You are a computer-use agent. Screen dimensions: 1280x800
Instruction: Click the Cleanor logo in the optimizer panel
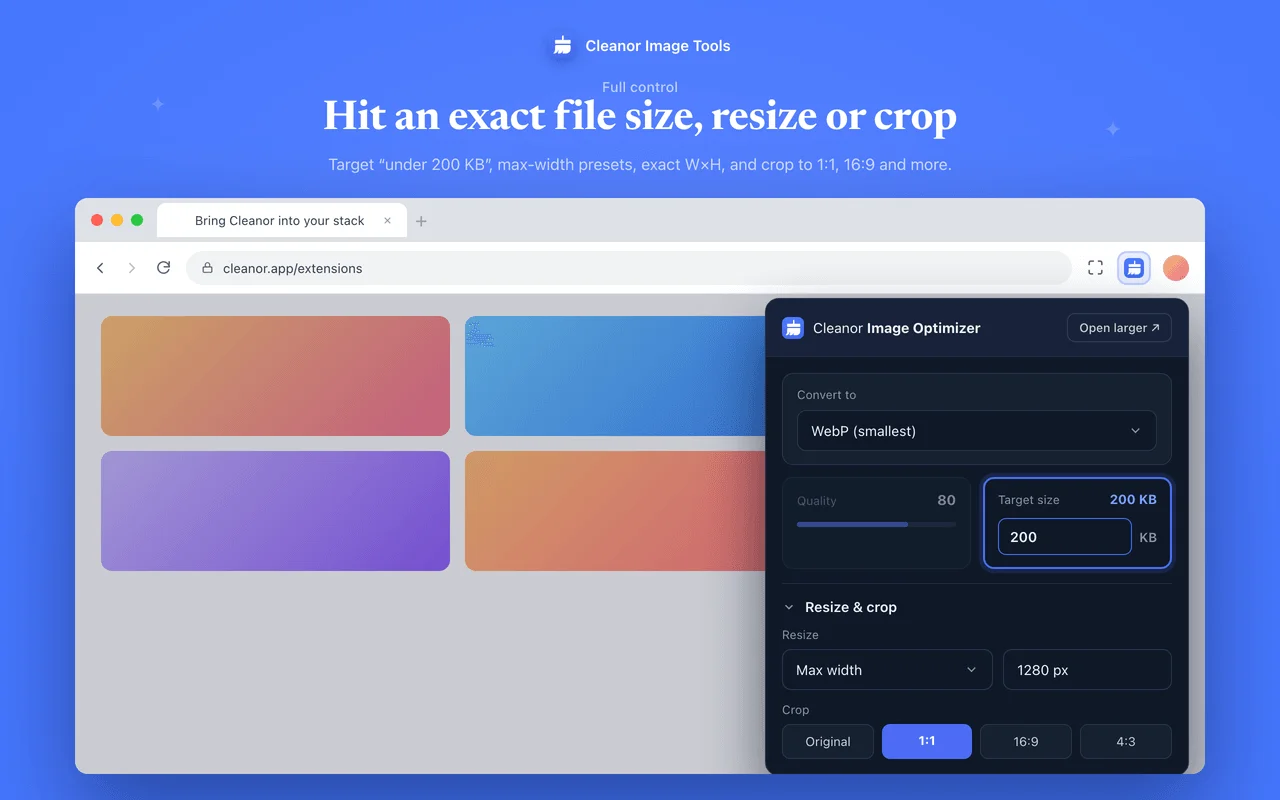[793, 328]
